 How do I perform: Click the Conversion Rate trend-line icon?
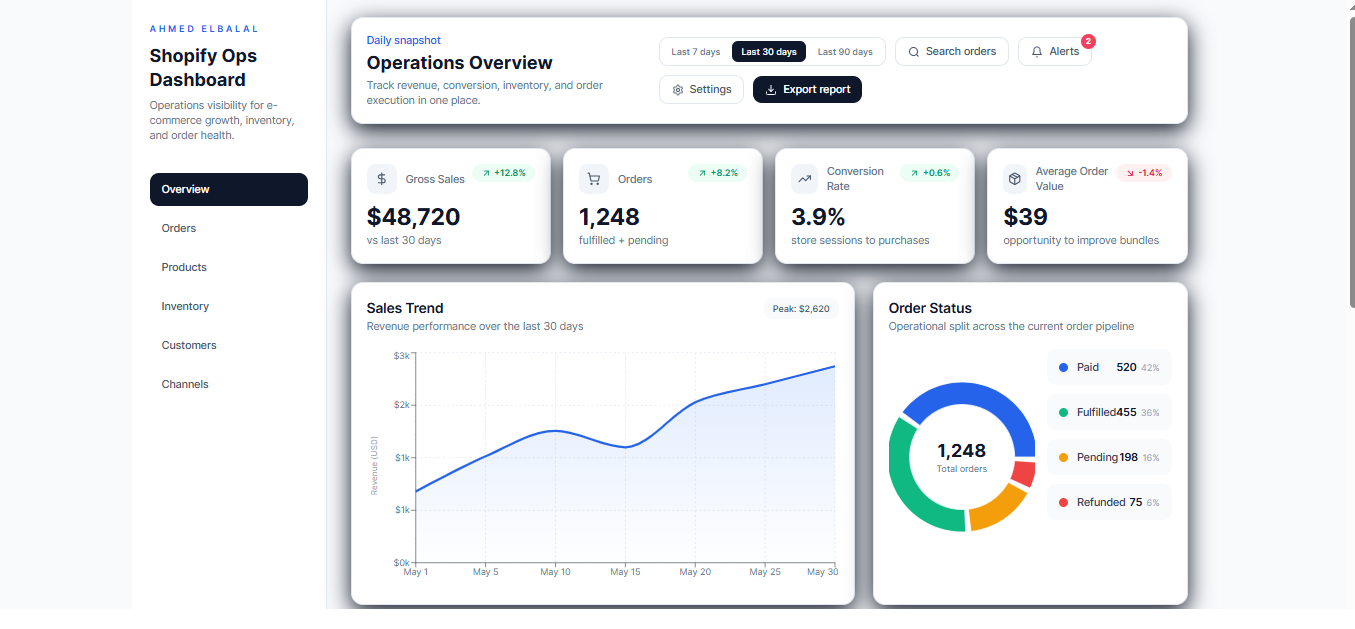click(x=805, y=179)
